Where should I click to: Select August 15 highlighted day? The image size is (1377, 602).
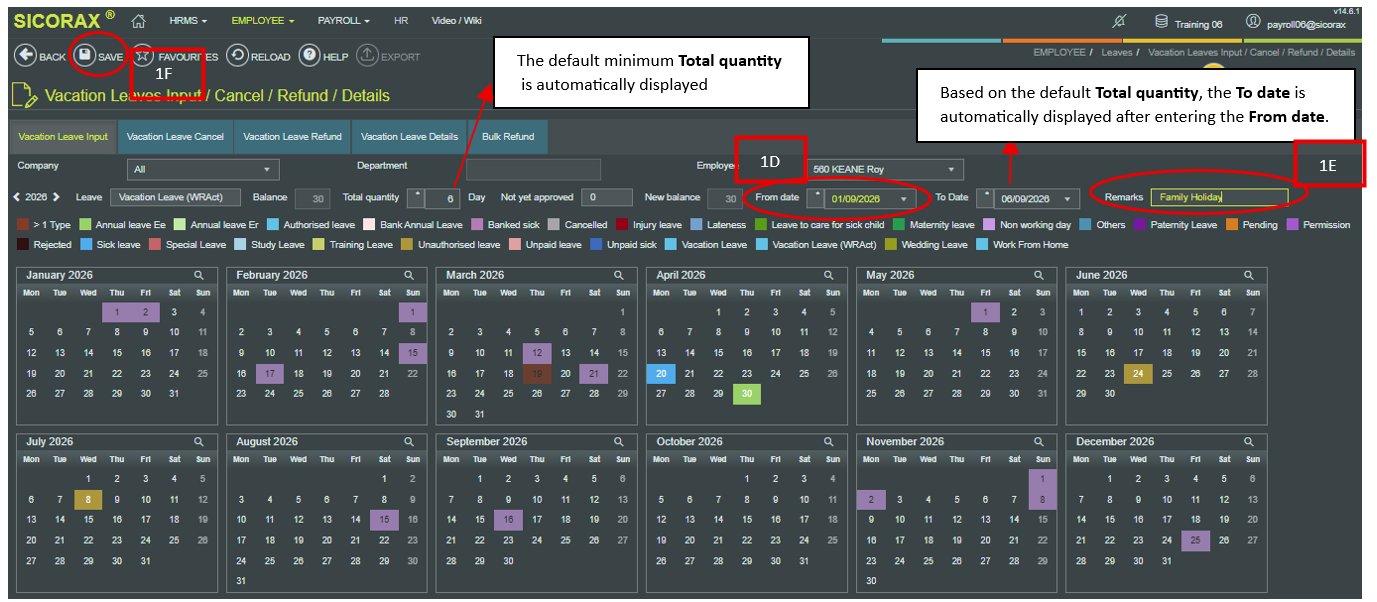pyautogui.click(x=384, y=520)
